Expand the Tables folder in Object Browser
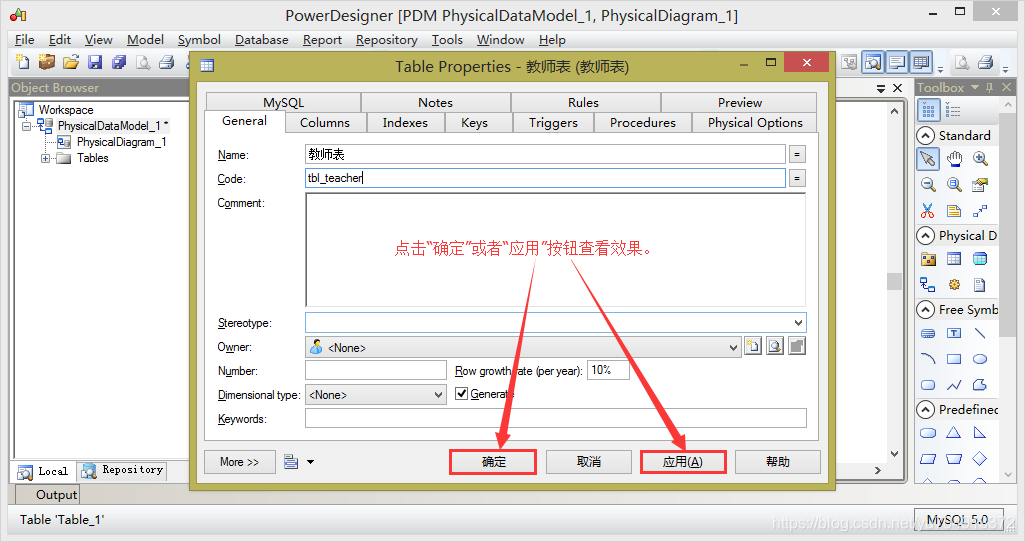This screenshot has width=1025, height=542. click(x=46, y=158)
